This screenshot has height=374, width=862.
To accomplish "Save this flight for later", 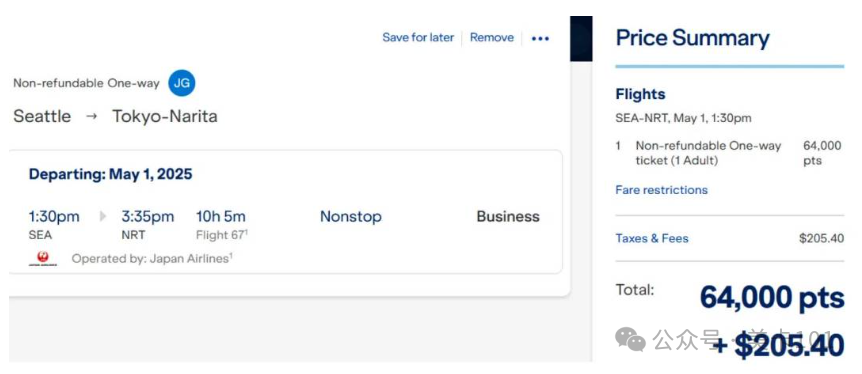I will [x=418, y=37].
